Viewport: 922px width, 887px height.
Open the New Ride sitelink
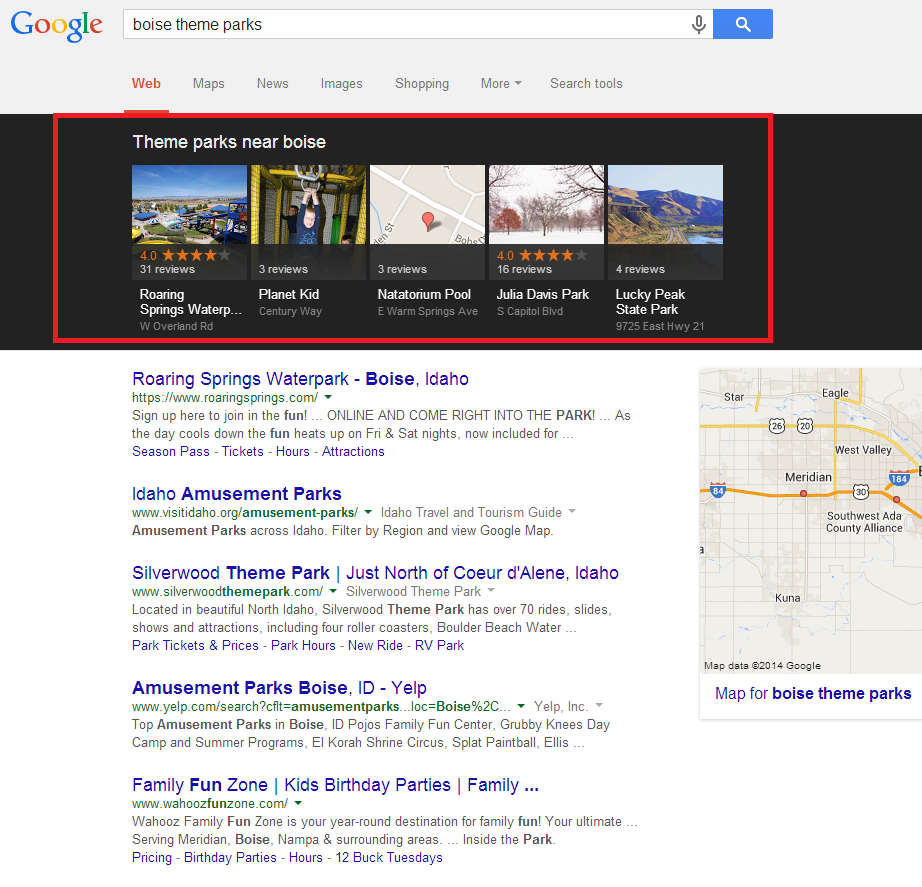coord(375,646)
